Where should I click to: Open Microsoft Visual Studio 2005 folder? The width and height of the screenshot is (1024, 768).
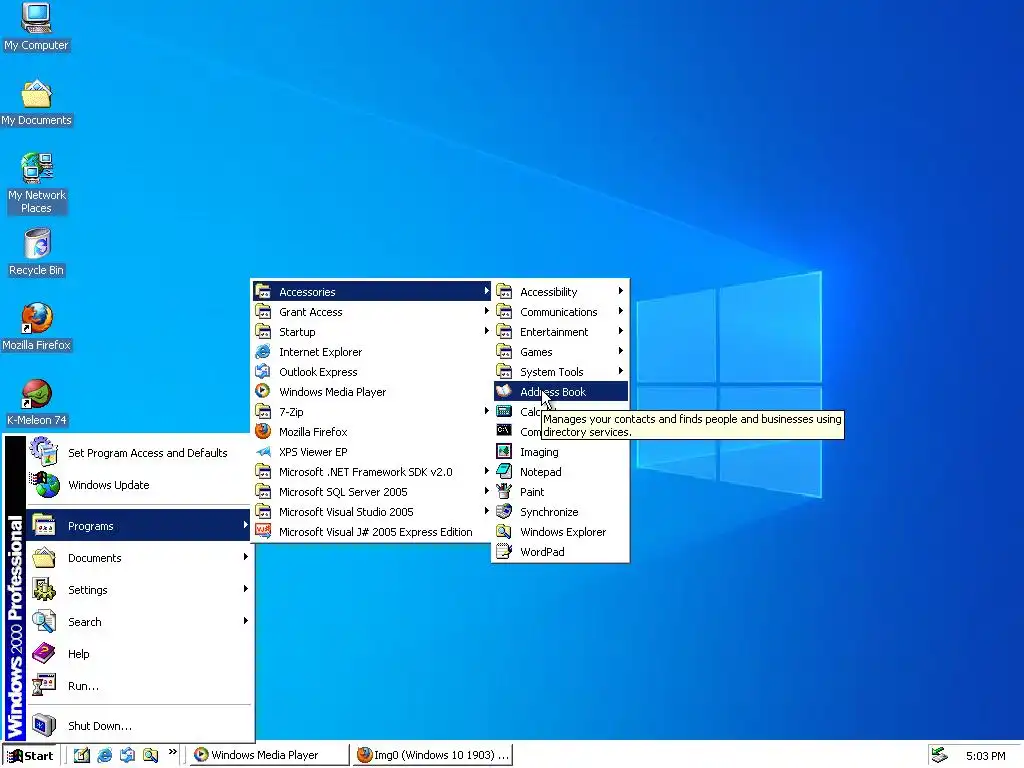coord(371,512)
